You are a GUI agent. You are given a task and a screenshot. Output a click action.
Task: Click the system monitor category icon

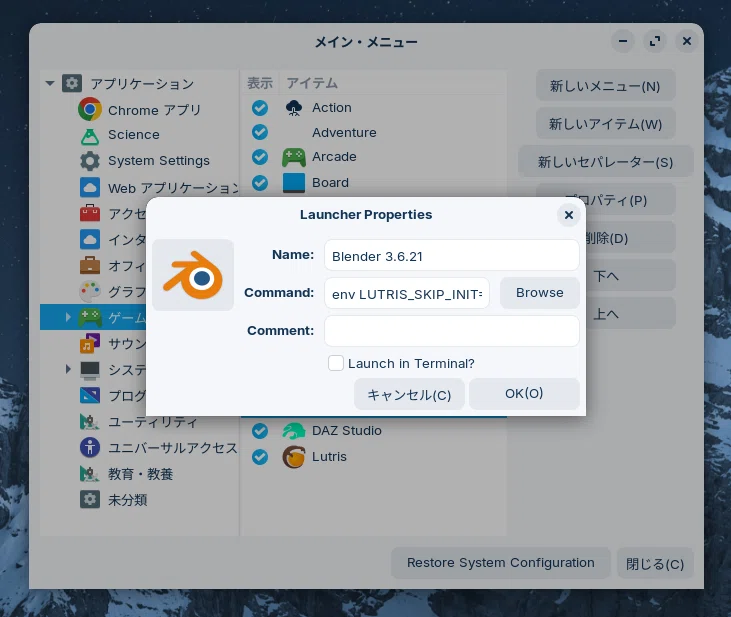coord(90,369)
